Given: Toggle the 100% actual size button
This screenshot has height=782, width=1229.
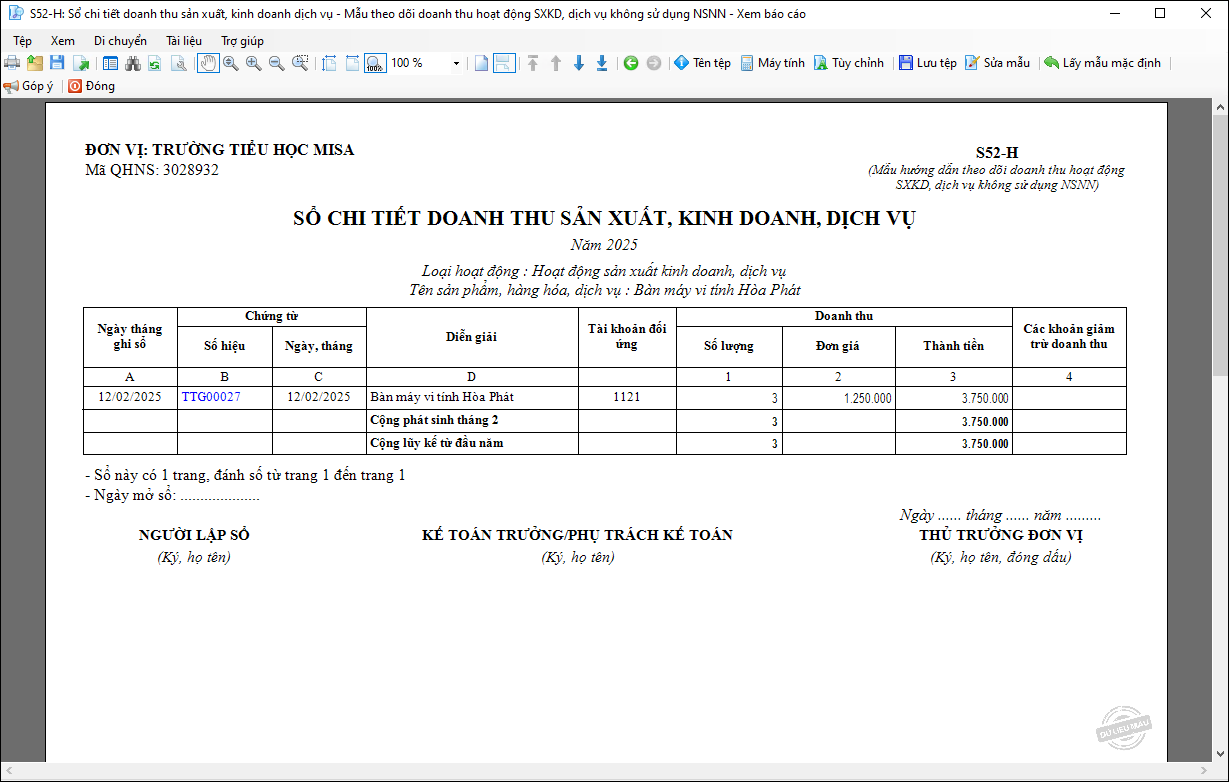Looking at the screenshot, I should point(375,63).
